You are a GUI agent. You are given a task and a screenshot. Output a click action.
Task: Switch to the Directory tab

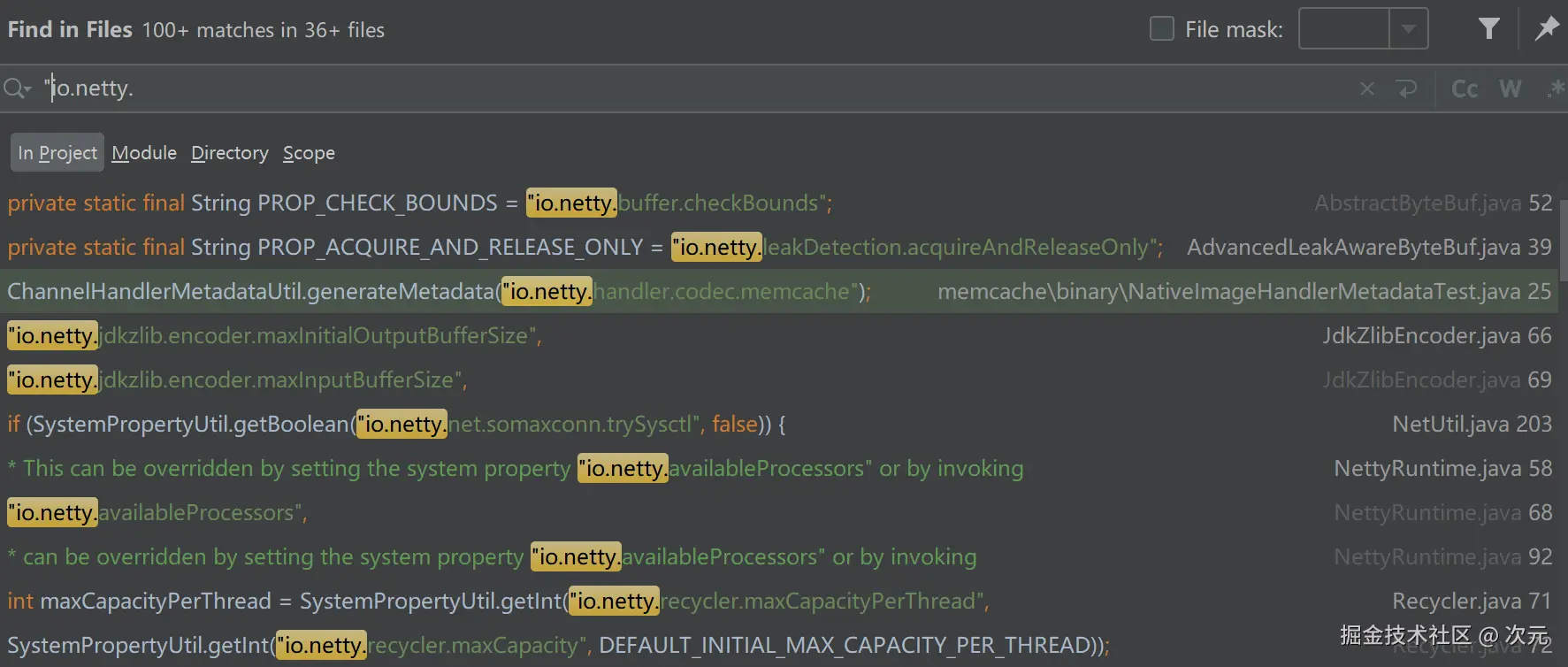230,153
